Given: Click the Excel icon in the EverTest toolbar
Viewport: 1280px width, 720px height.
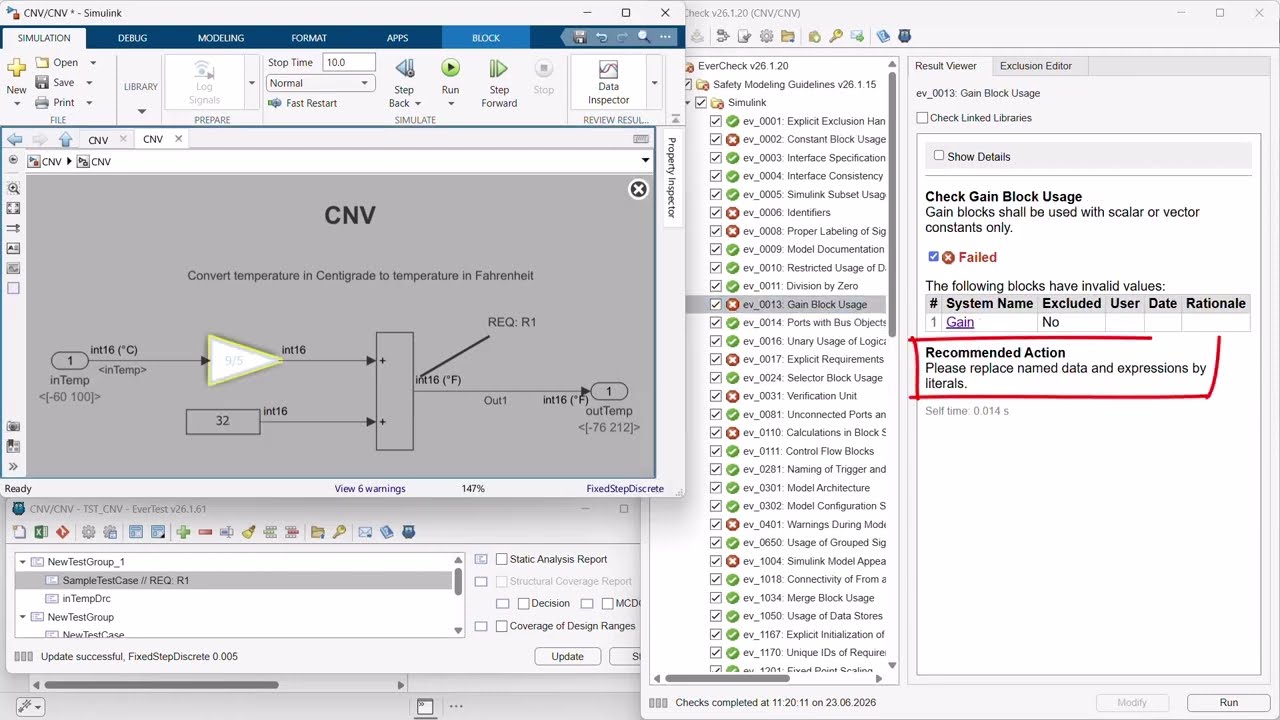Looking at the screenshot, I should pos(41,532).
